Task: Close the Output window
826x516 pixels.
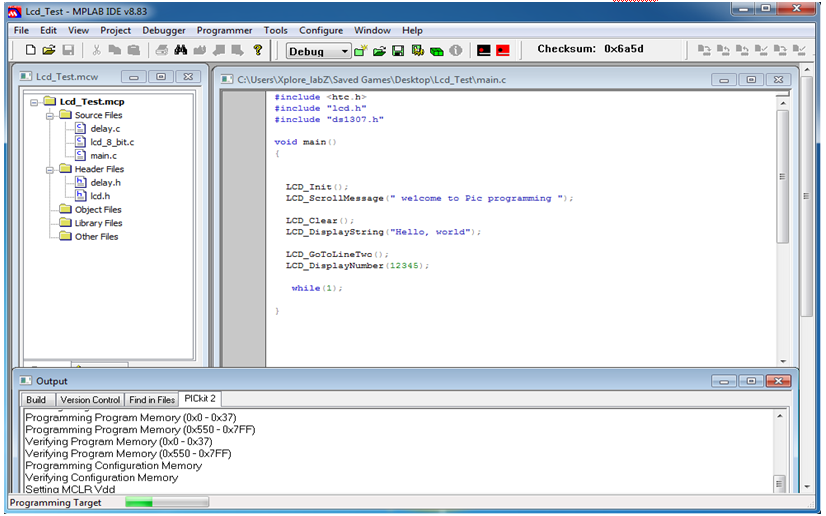Action: 779,381
